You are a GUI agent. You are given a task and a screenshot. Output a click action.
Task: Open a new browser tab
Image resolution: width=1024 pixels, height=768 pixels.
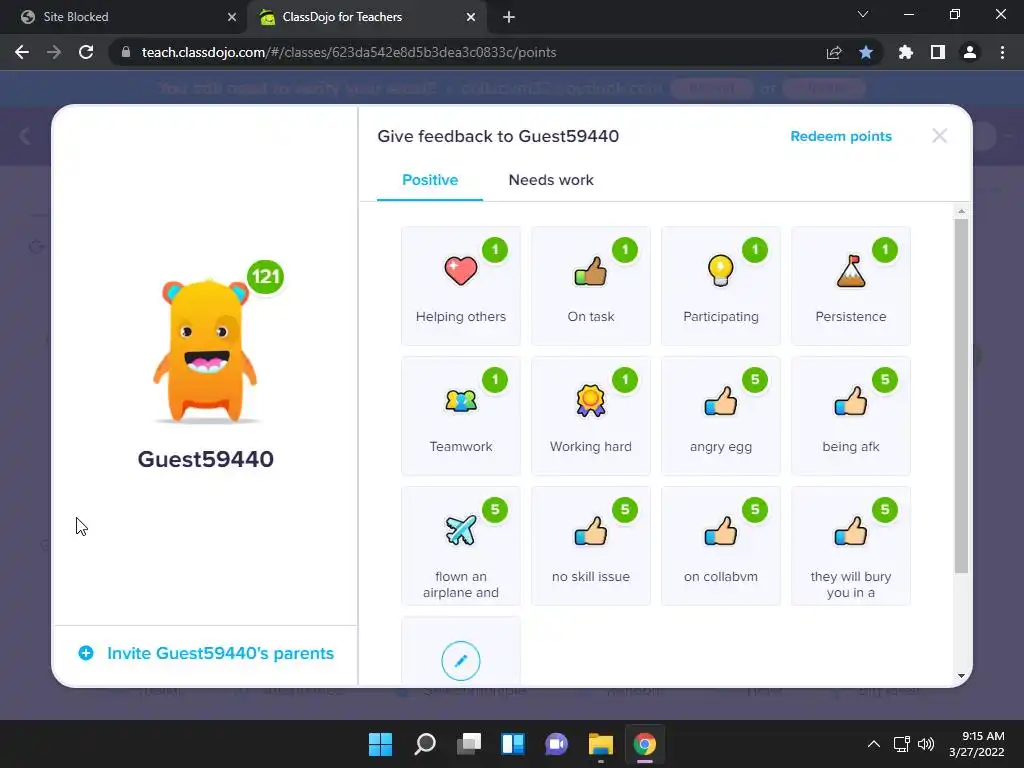pos(509,17)
